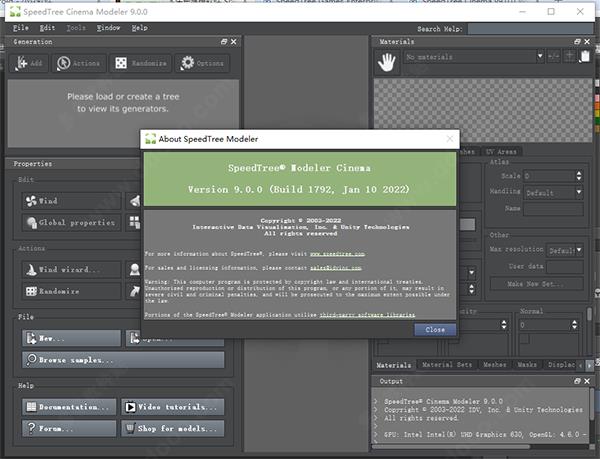Open the Handling Default dropdown

pyautogui.click(x=553, y=192)
